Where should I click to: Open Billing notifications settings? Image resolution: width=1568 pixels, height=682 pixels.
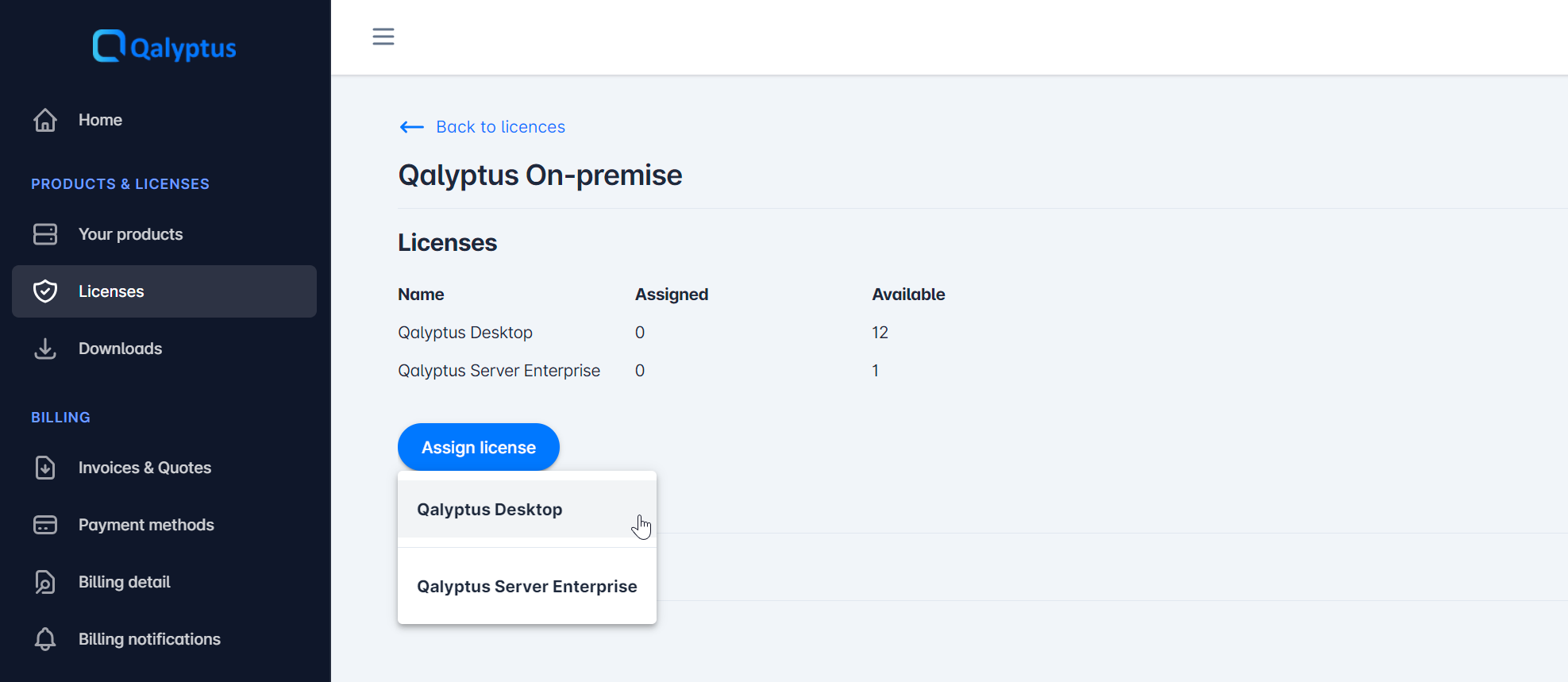149,639
